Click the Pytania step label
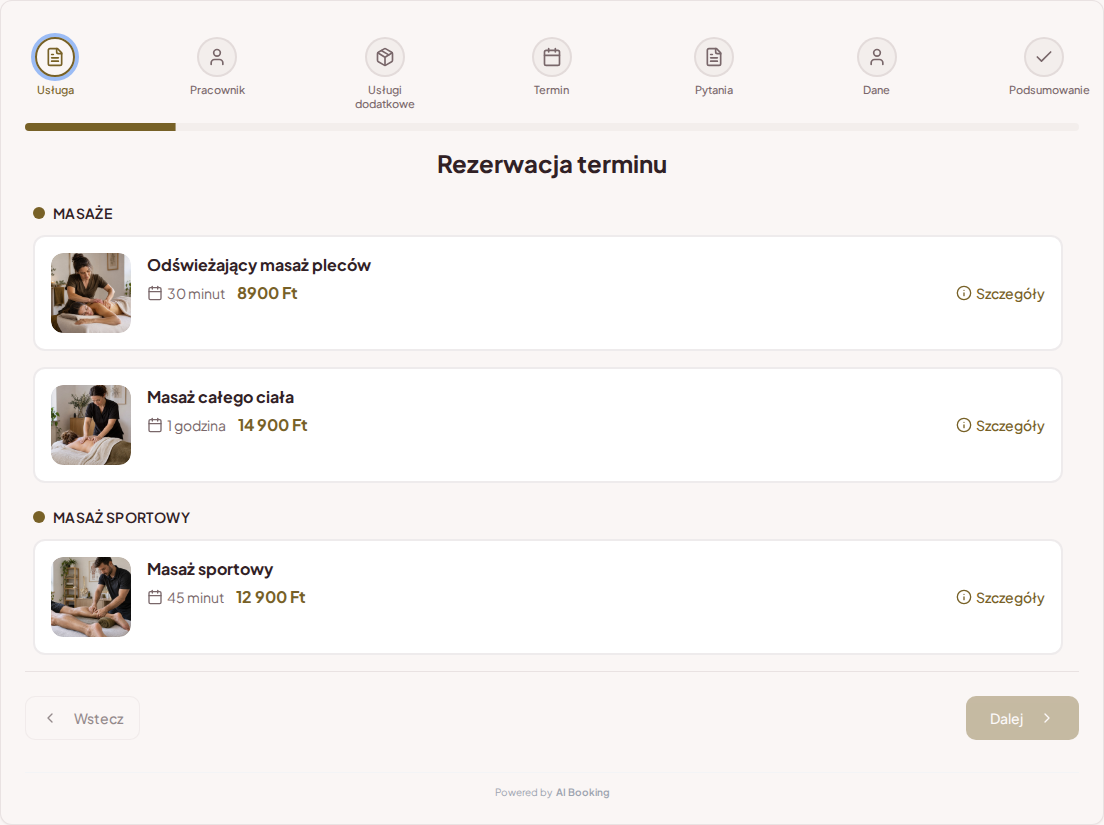The image size is (1104, 825). (714, 90)
